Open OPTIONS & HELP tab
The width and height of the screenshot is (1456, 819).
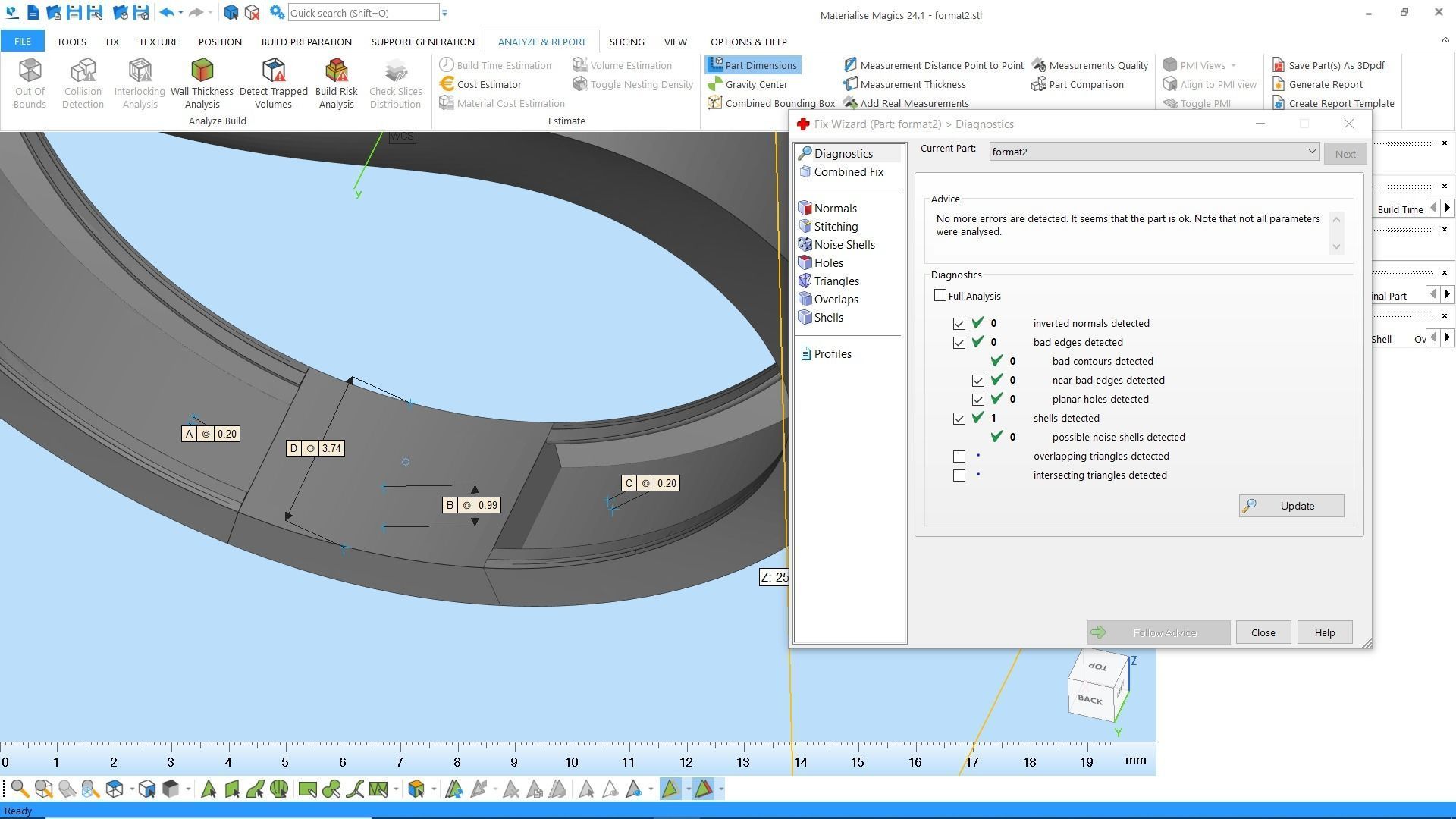748,42
